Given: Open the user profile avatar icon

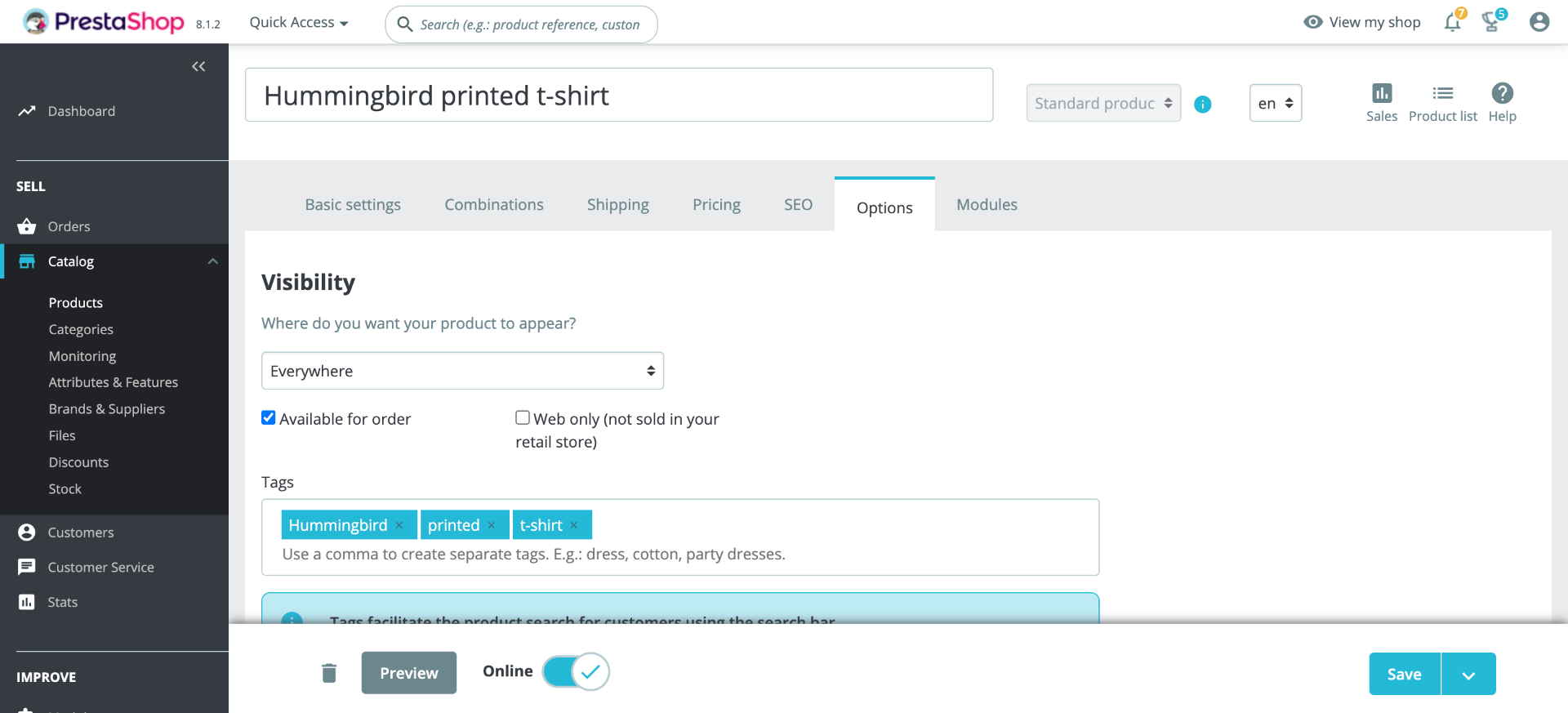Looking at the screenshot, I should (x=1539, y=22).
